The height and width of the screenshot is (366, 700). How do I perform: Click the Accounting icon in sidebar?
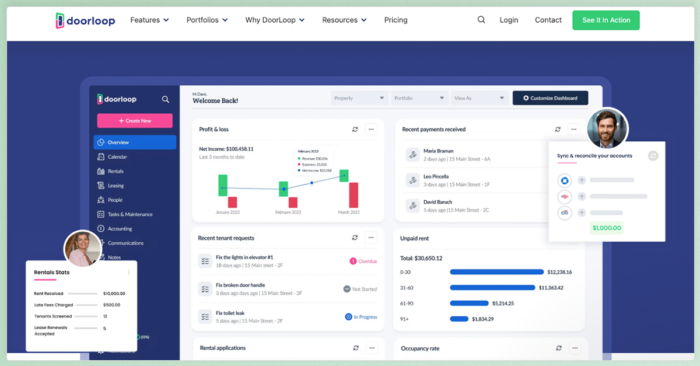pos(101,229)
